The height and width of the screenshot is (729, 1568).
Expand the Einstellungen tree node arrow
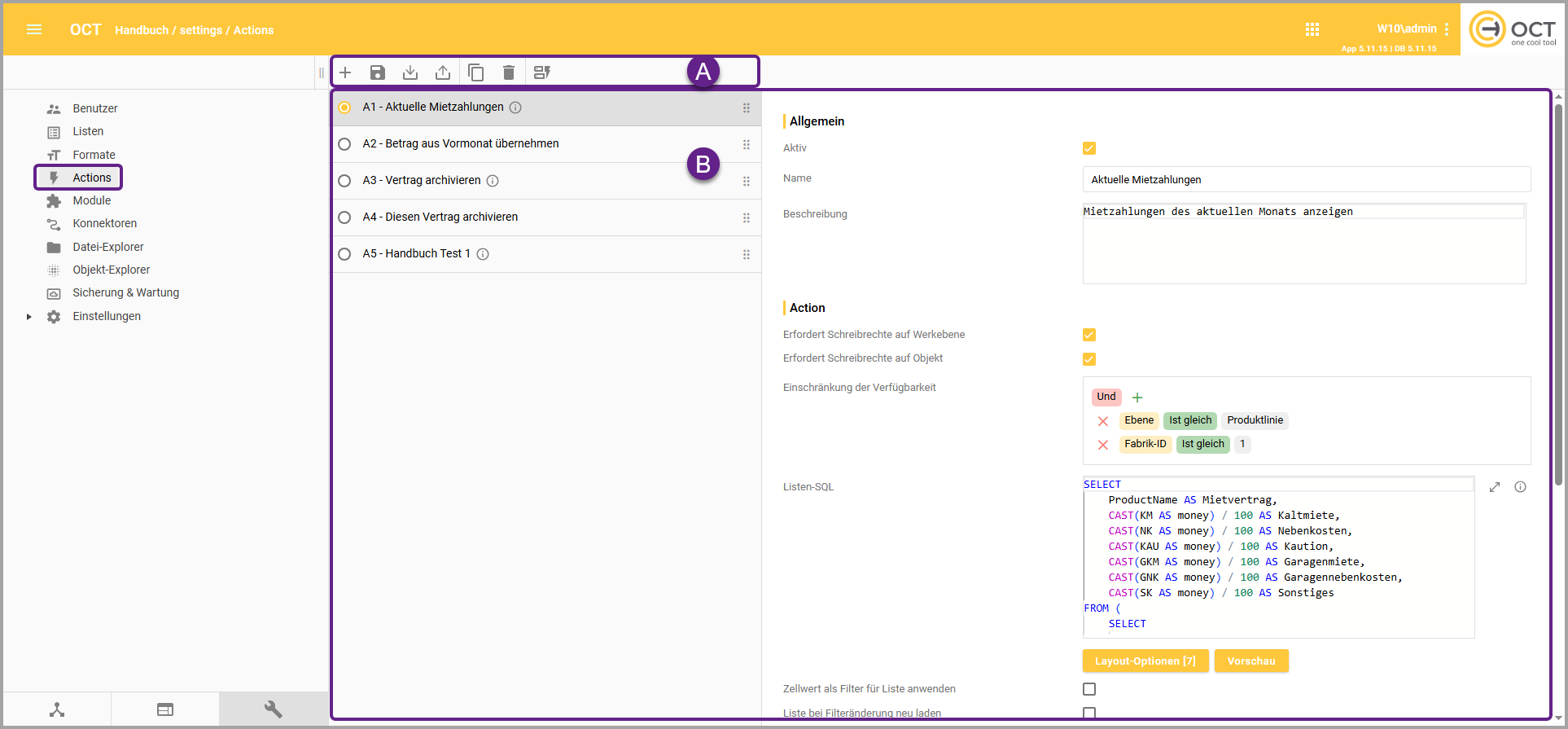pyautogui.click(x=29, y=317)
